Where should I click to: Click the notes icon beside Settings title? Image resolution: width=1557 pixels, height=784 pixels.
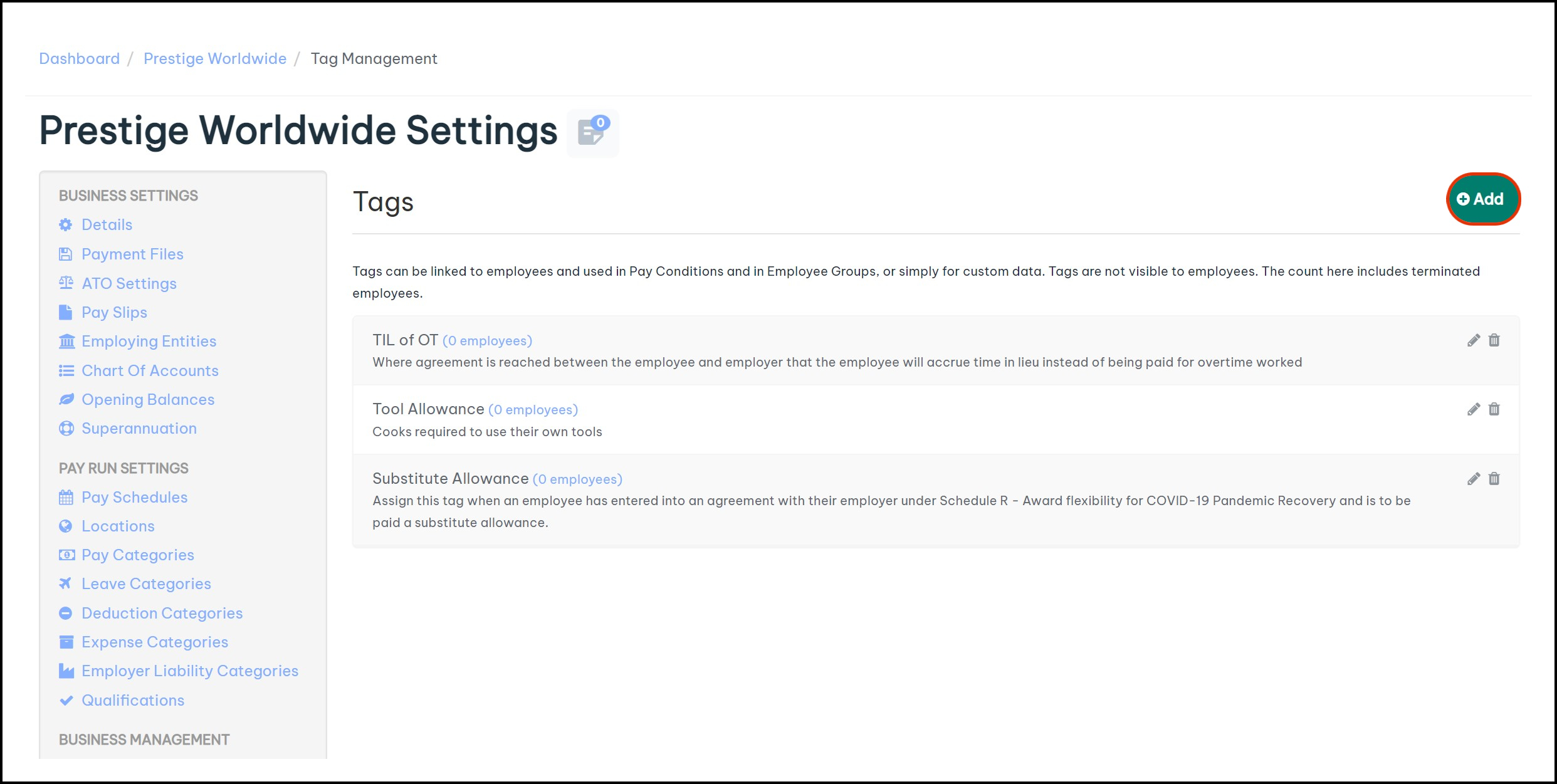[x=592, y=132]
